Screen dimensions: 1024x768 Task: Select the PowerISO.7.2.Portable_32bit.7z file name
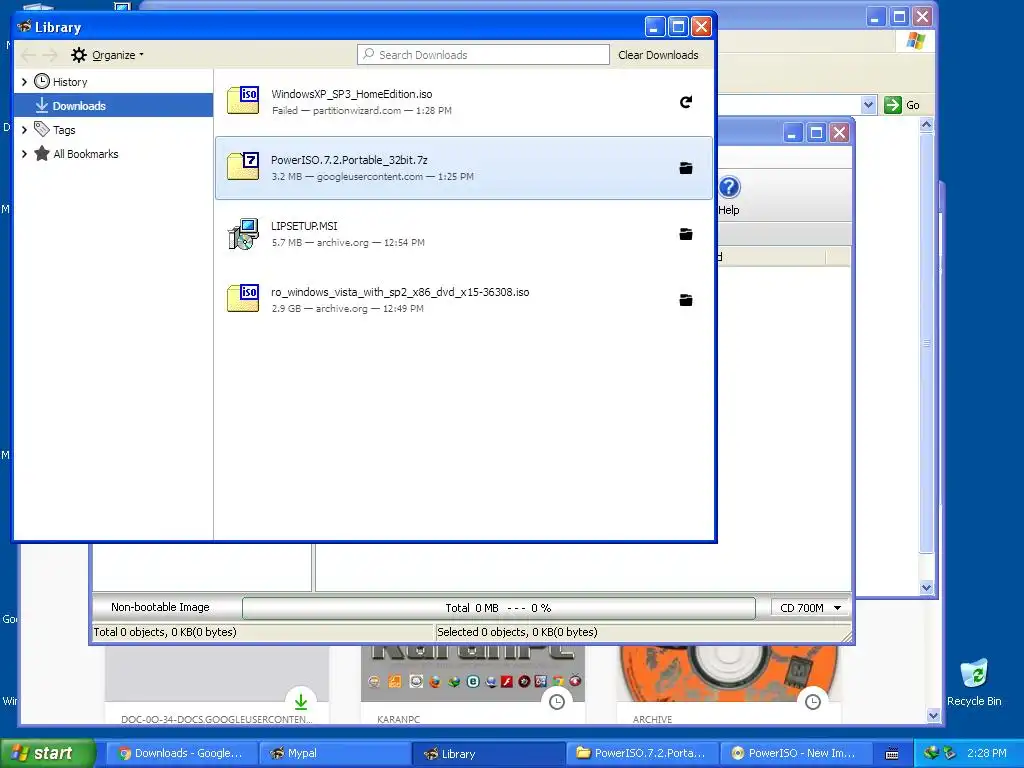click(349, 160)
